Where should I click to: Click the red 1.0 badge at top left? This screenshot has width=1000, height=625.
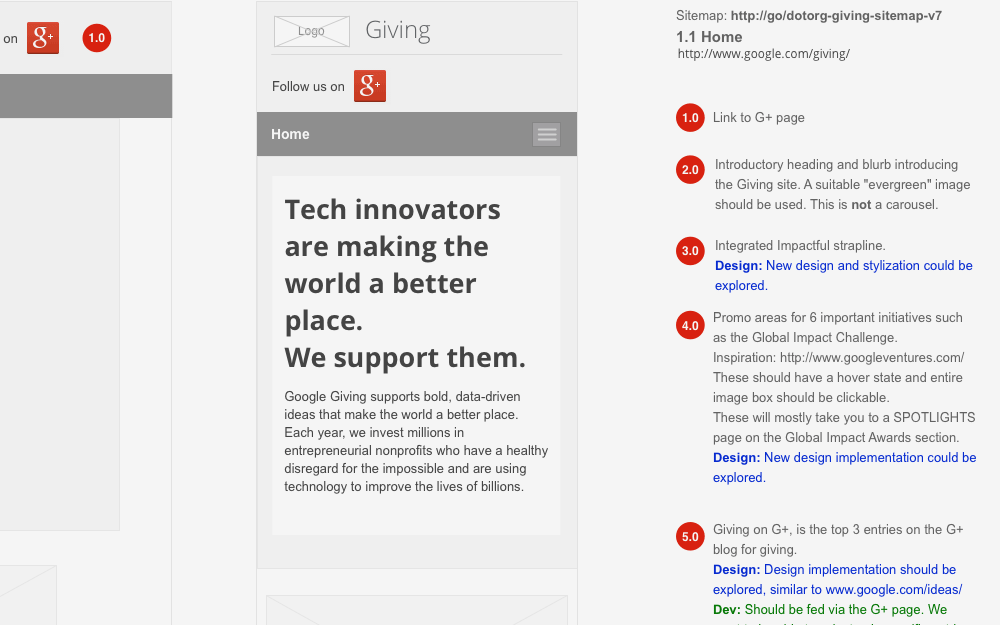pos(96,38)
